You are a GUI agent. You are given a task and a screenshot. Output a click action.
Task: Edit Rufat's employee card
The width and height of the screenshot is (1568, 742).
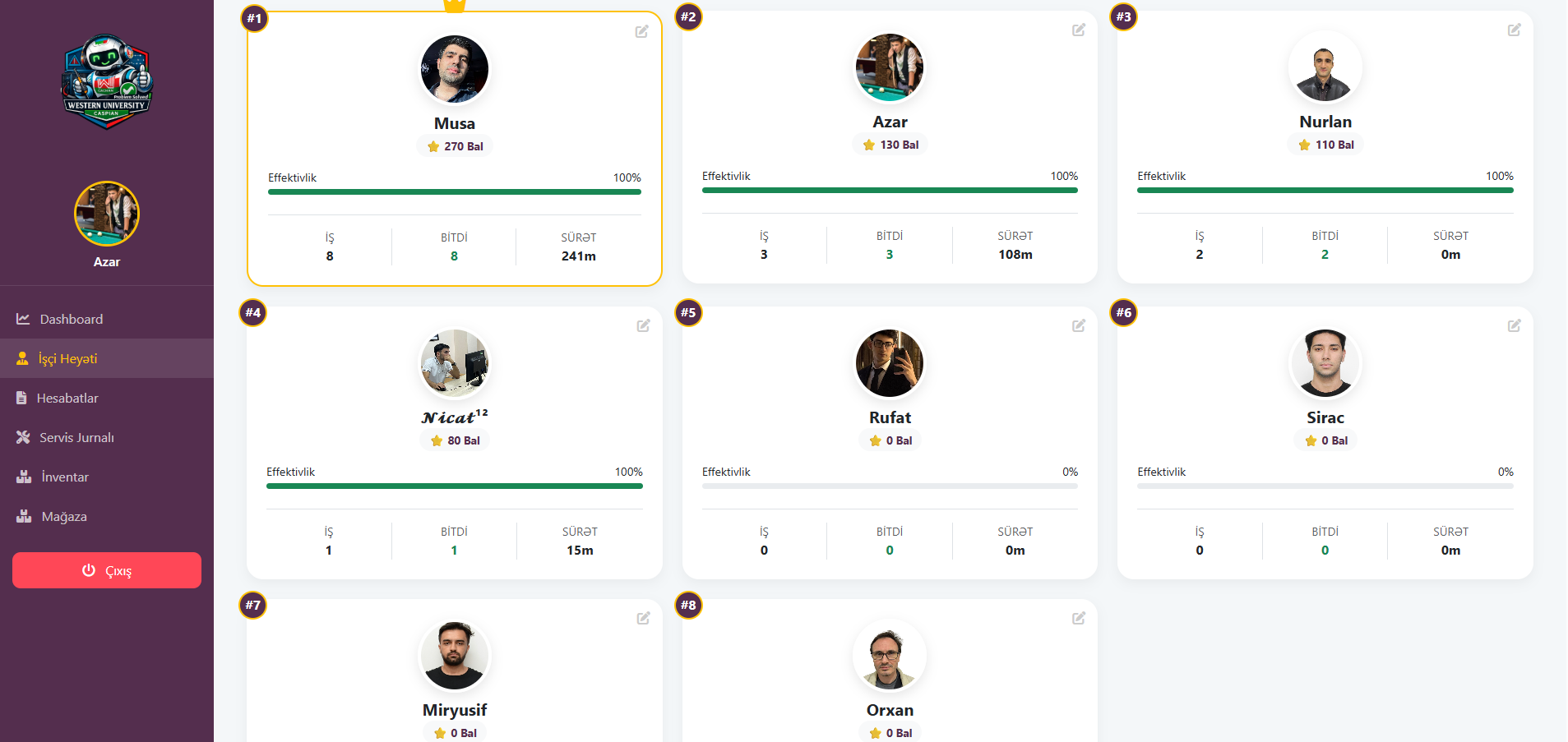tap(1078, 326)
